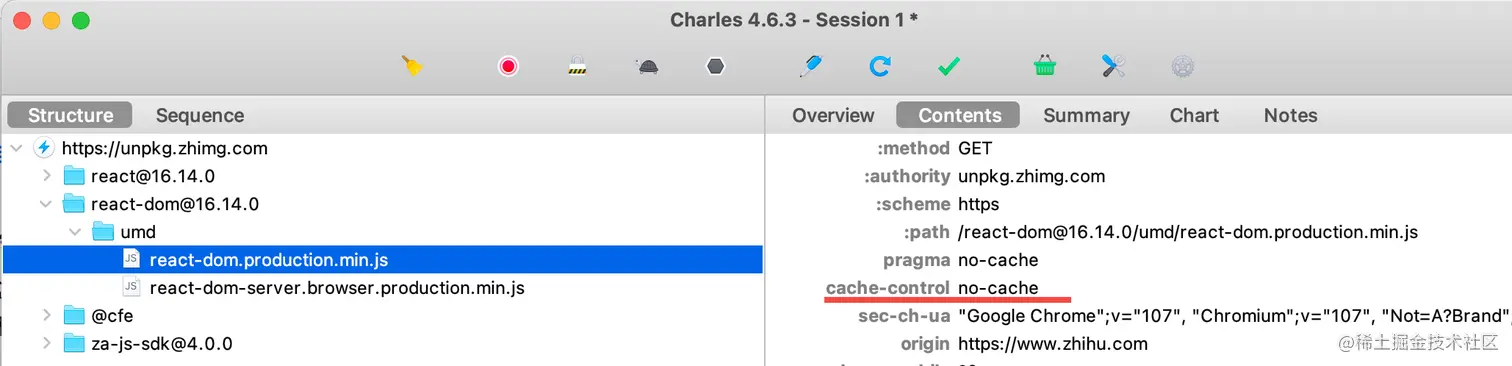Image resolution: width=1512 pixels, height=366 pixels.
Task: Toggle throttling turtle icon
Action: [x=647, y=67]
